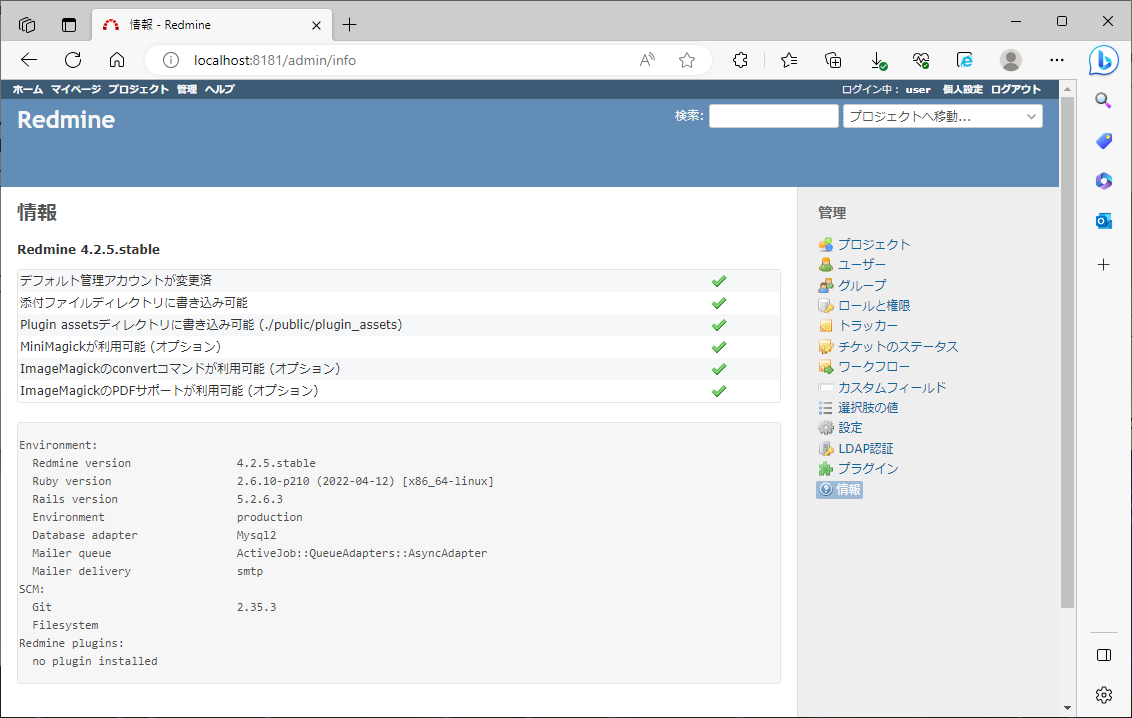Open ユーザー in admin sidebar
Viewport: 1132px width, 718px height.
tap(861, 265)
